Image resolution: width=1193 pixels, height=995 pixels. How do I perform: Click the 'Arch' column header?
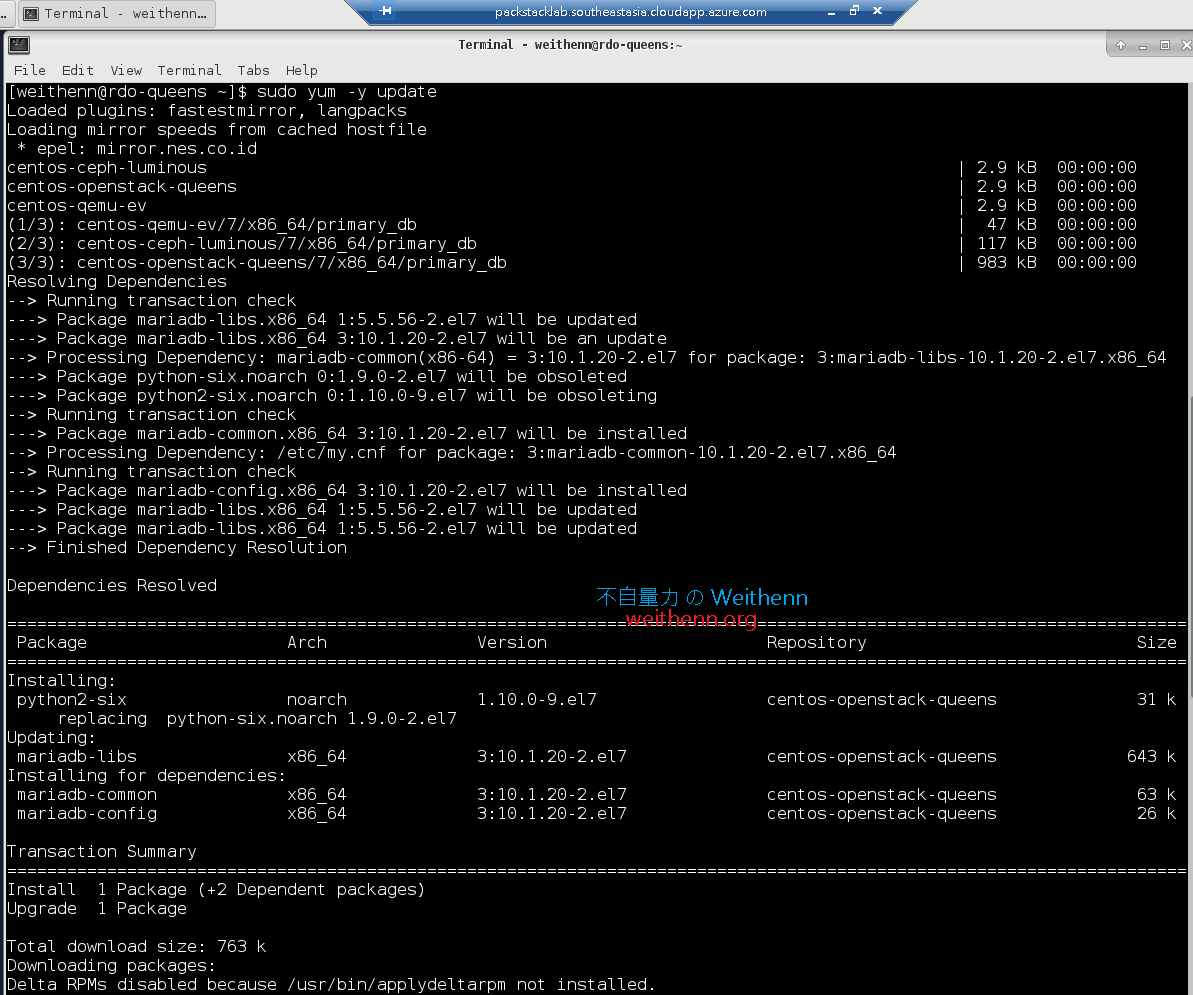point(307,643)
